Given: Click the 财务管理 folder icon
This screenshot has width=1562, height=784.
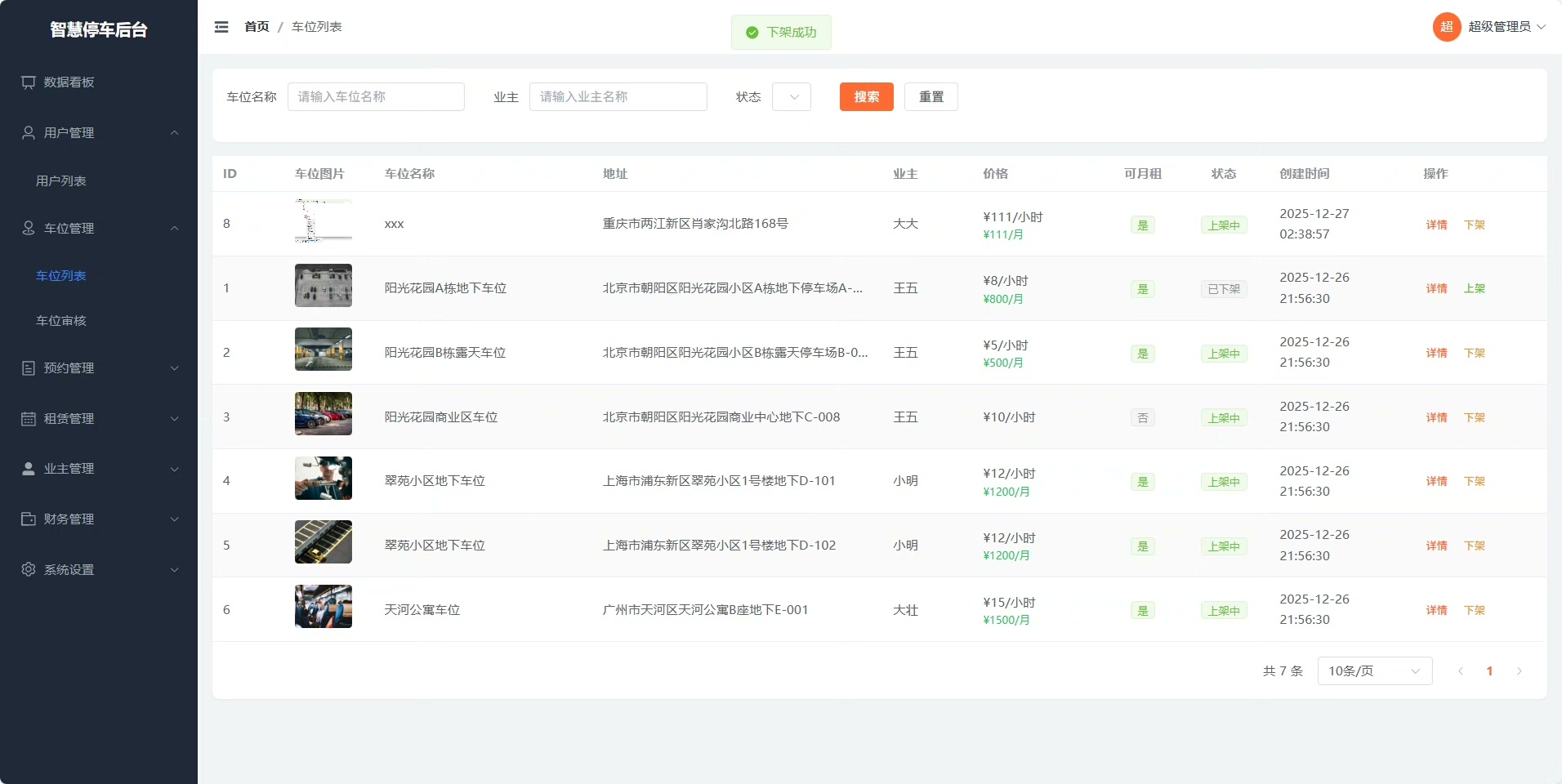Looking at the screenshot, I should click(29, 519).
